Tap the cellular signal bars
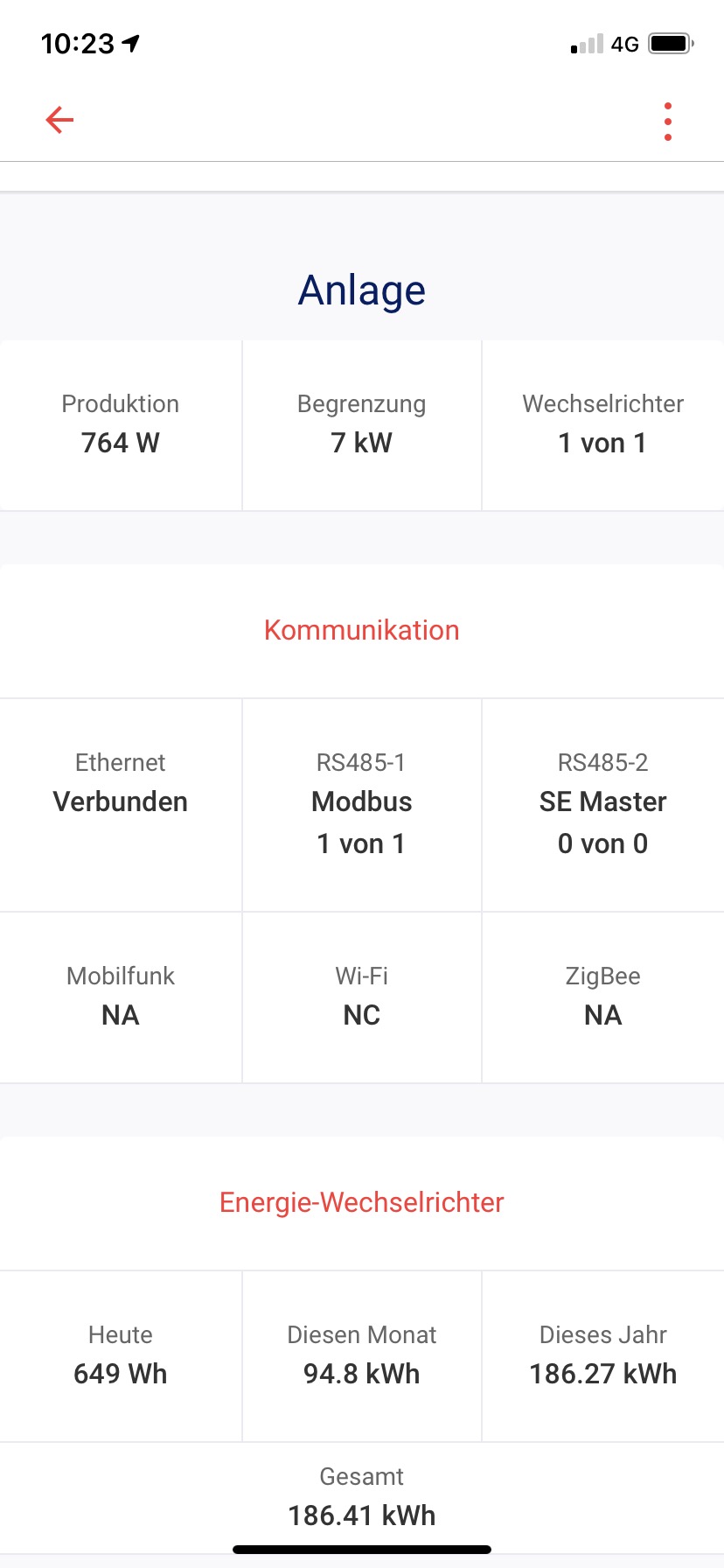724x1568 pixels. point(587,44)
